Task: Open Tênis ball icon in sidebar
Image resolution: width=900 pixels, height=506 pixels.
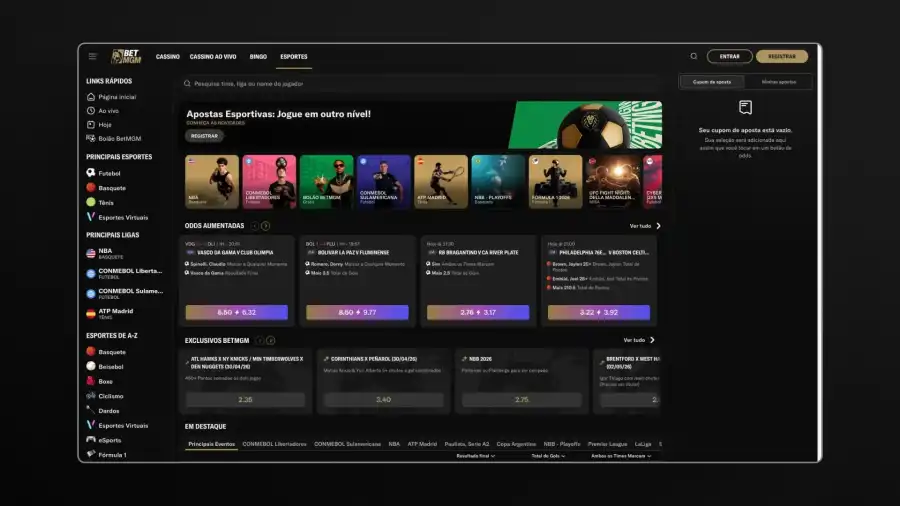Action: coord(91,202)
